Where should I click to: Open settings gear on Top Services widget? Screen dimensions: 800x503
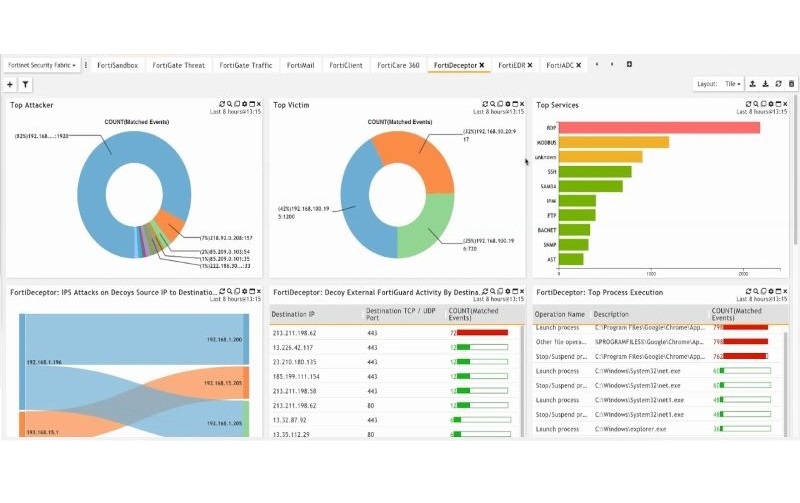click(x=772, y=104)
